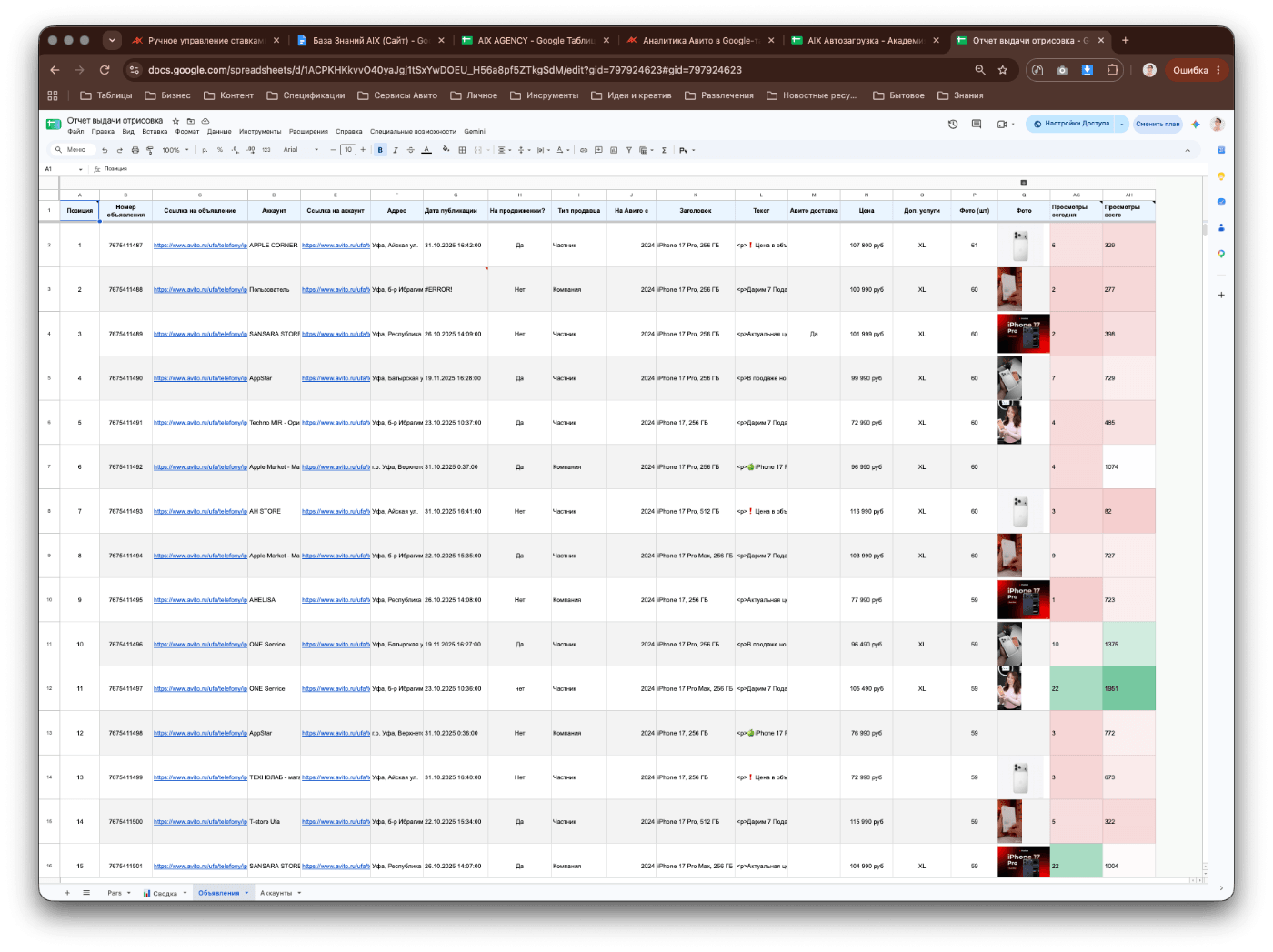1273x952 pixels.
Task: Open the Объявления sheet tab dropdown arrow
Action: coord(246,893)
